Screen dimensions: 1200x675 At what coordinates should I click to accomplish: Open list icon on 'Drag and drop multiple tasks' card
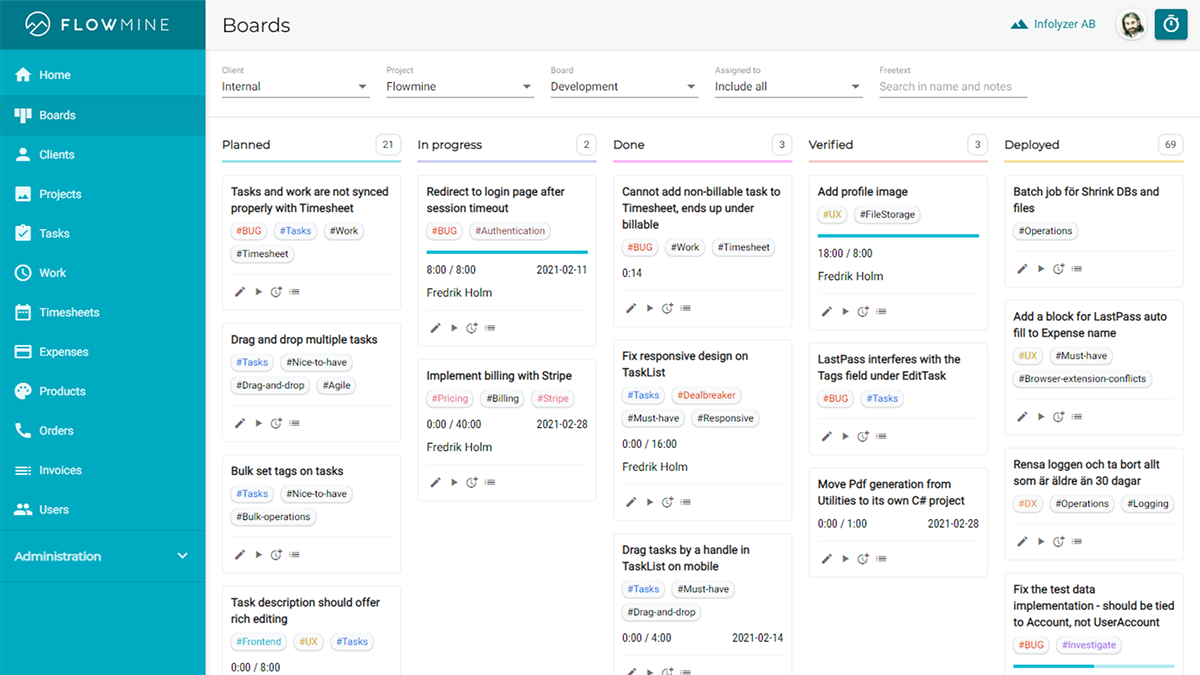click(x=295, y=423)
